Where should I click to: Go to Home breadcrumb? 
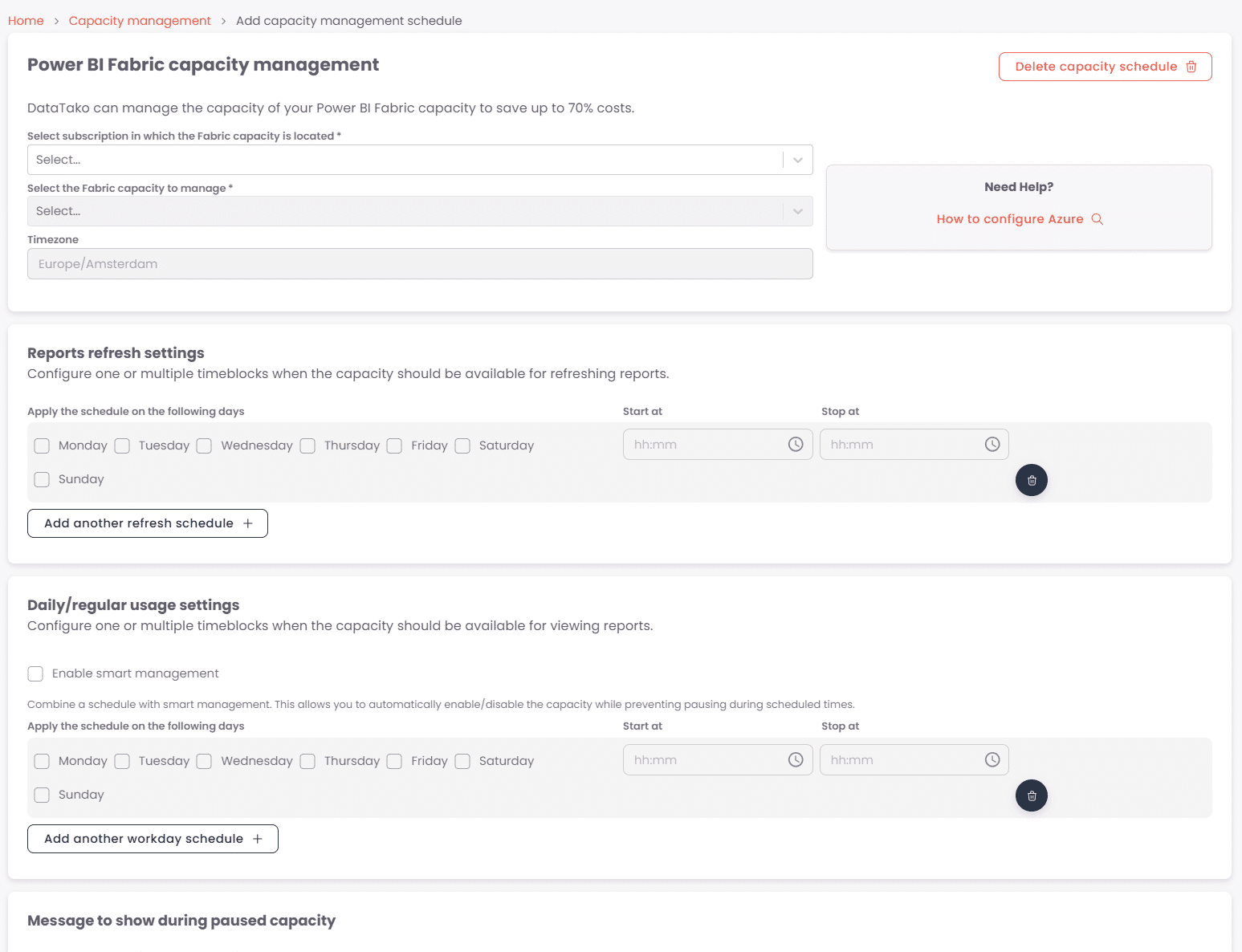point(26,21)
